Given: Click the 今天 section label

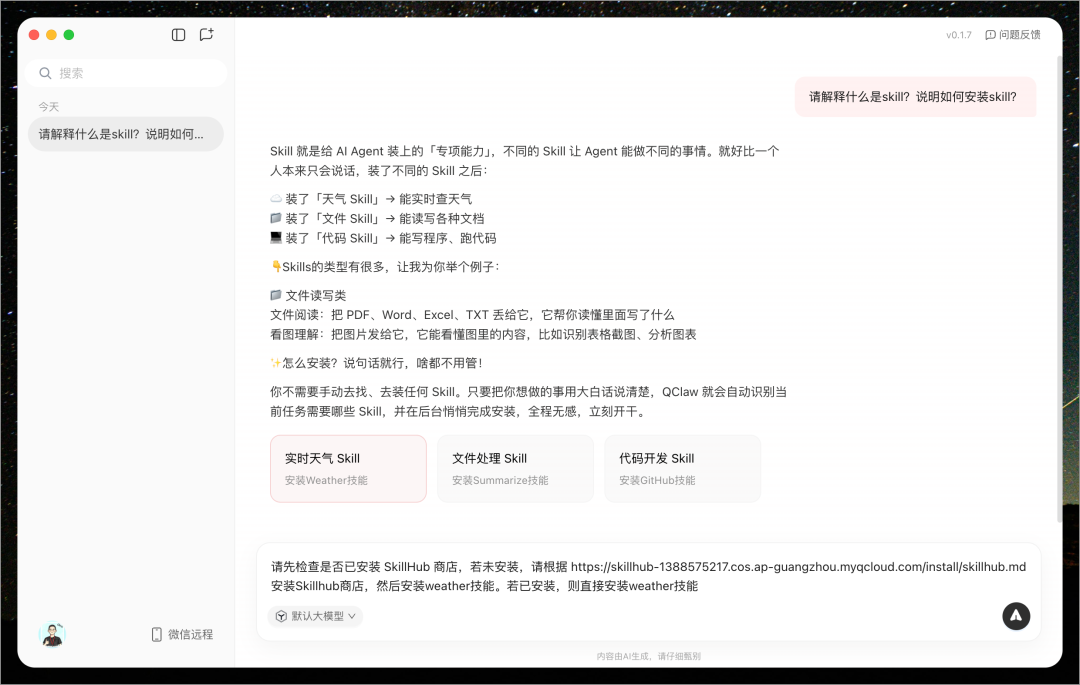Looking at the screenshot, I should coord(48,107).
